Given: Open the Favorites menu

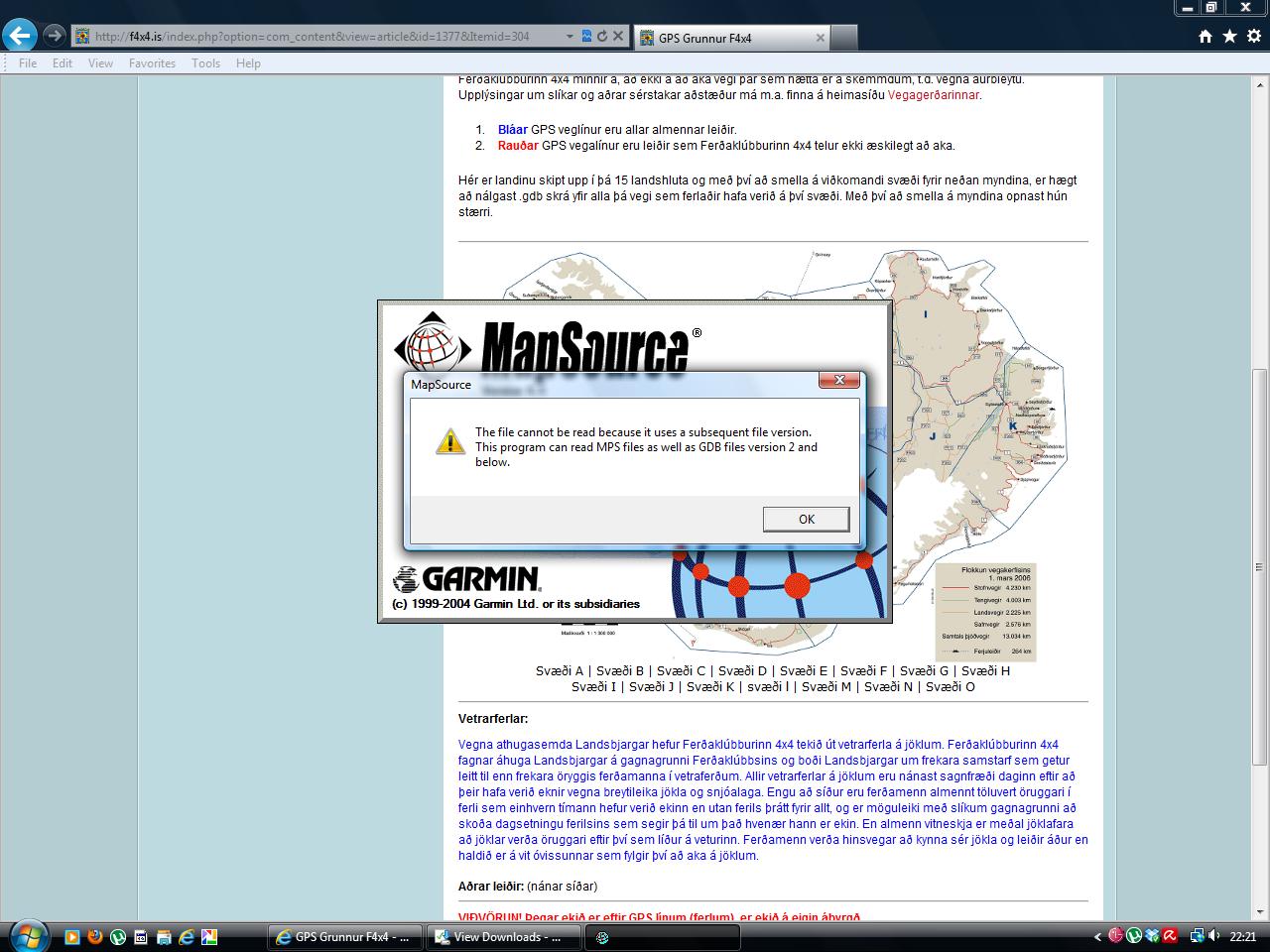Looking at the screenshot, I should pos(152,63).
